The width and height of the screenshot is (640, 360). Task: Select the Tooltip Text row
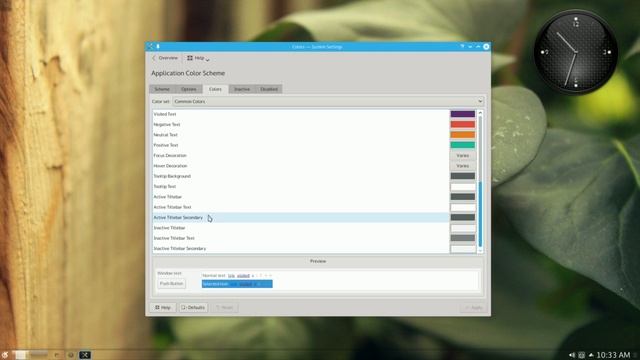[301, 187]
